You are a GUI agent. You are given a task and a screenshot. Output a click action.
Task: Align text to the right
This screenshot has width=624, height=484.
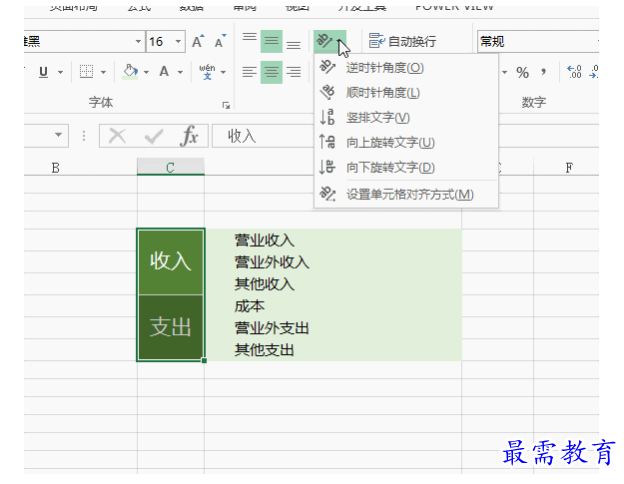(294, 72)
